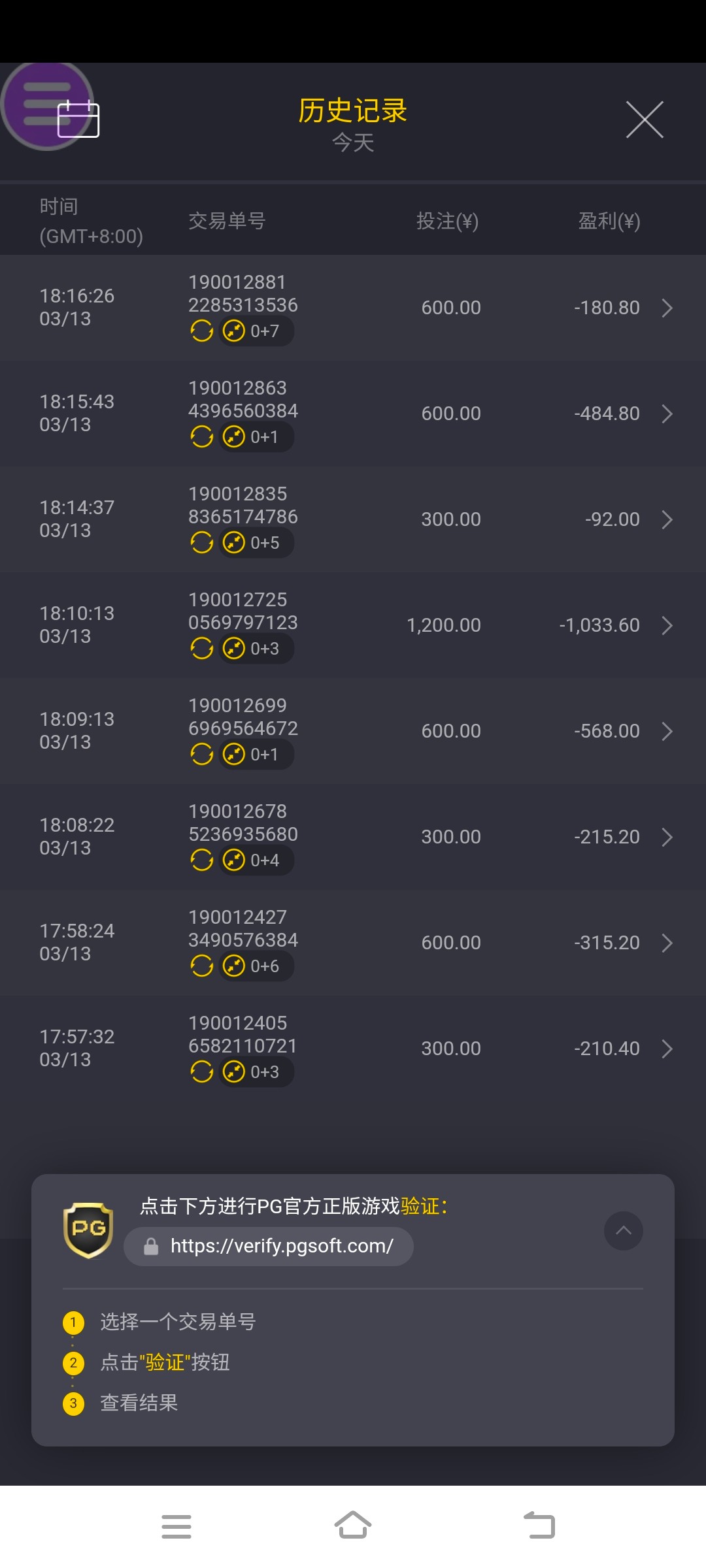Open the calendar date picker icon

[78, 120]
